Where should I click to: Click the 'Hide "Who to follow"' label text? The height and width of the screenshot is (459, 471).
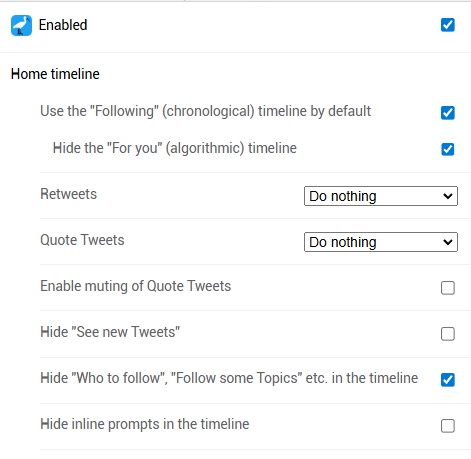[x=229, y=378]
